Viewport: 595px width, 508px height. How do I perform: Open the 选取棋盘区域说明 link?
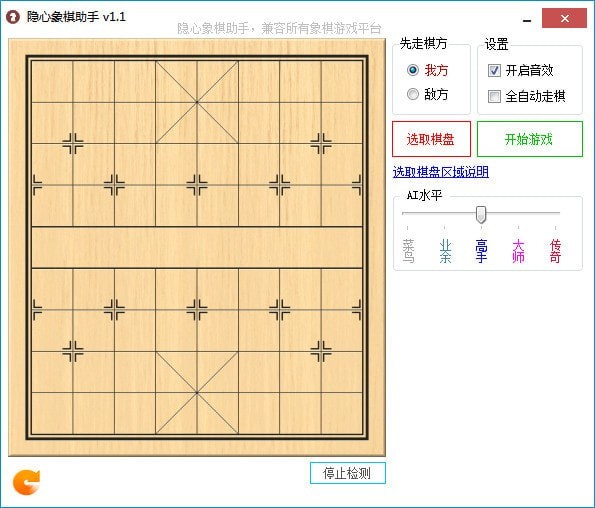coord(441,172)
